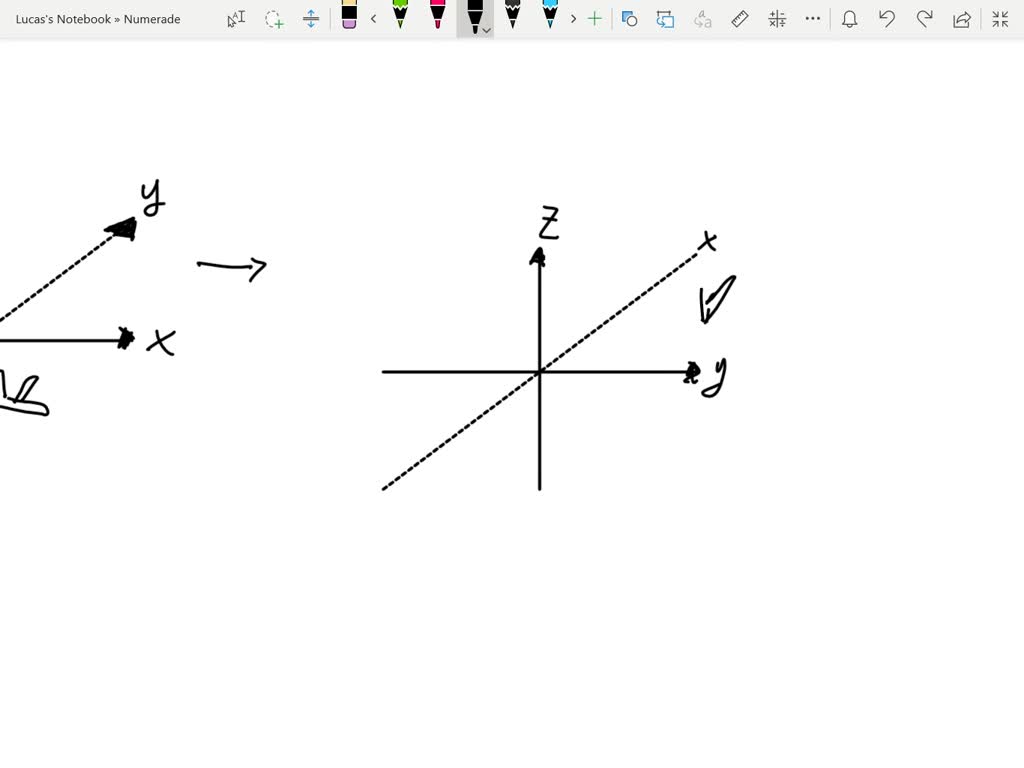Click the Ink to Text icon
The height and width of the screenshot is (768, 1024).
tap(703, 18)
